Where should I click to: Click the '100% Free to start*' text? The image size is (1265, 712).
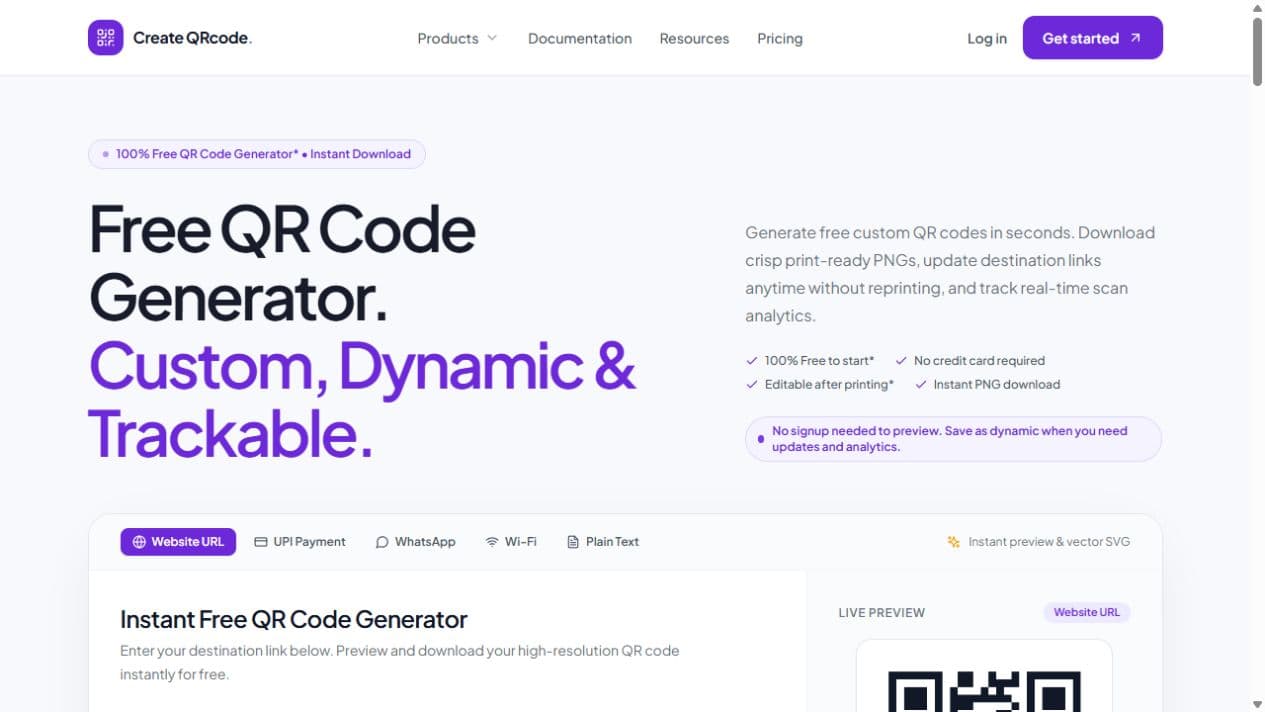[x=819, y=360]
